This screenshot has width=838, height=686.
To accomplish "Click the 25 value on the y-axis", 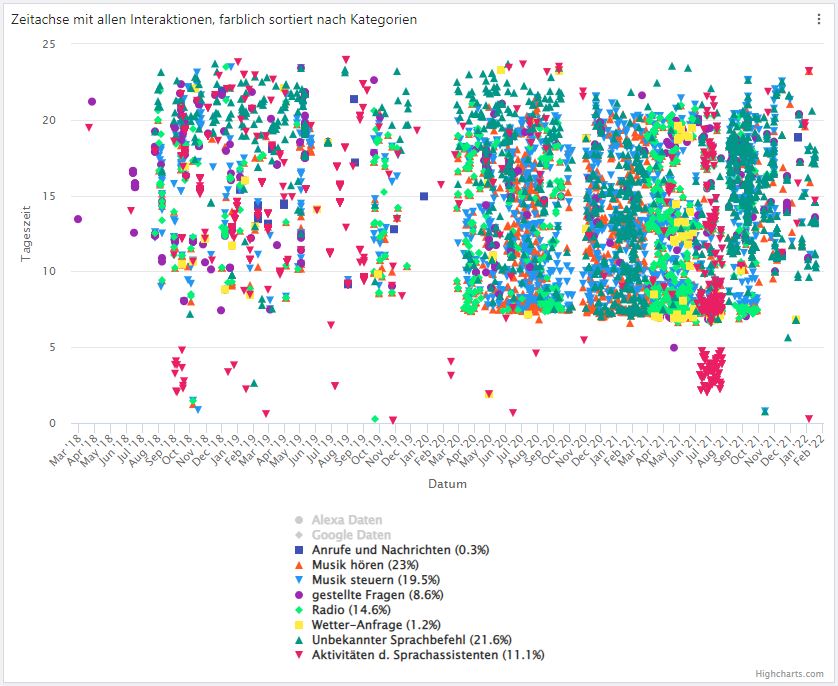I will point(49,44).
